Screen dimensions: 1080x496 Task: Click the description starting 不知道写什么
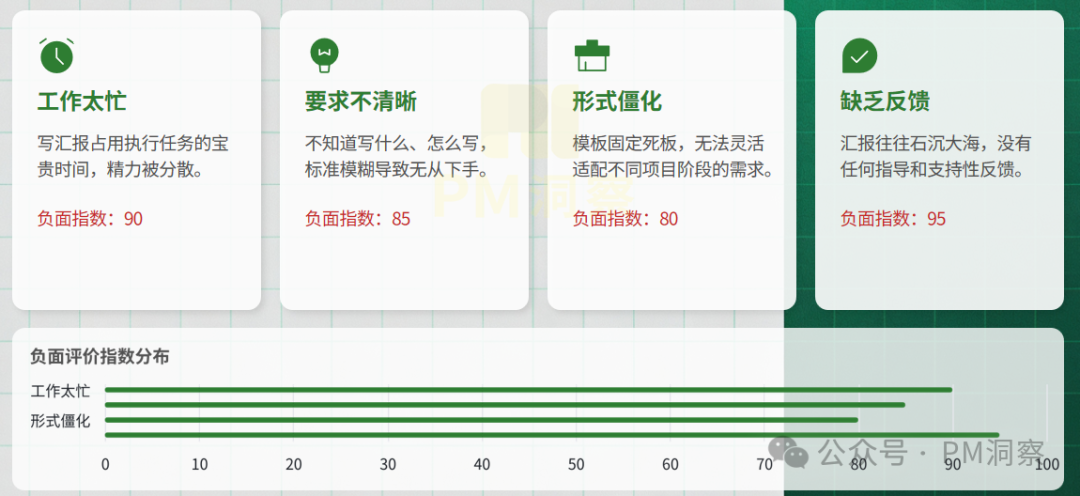[397, 157]
